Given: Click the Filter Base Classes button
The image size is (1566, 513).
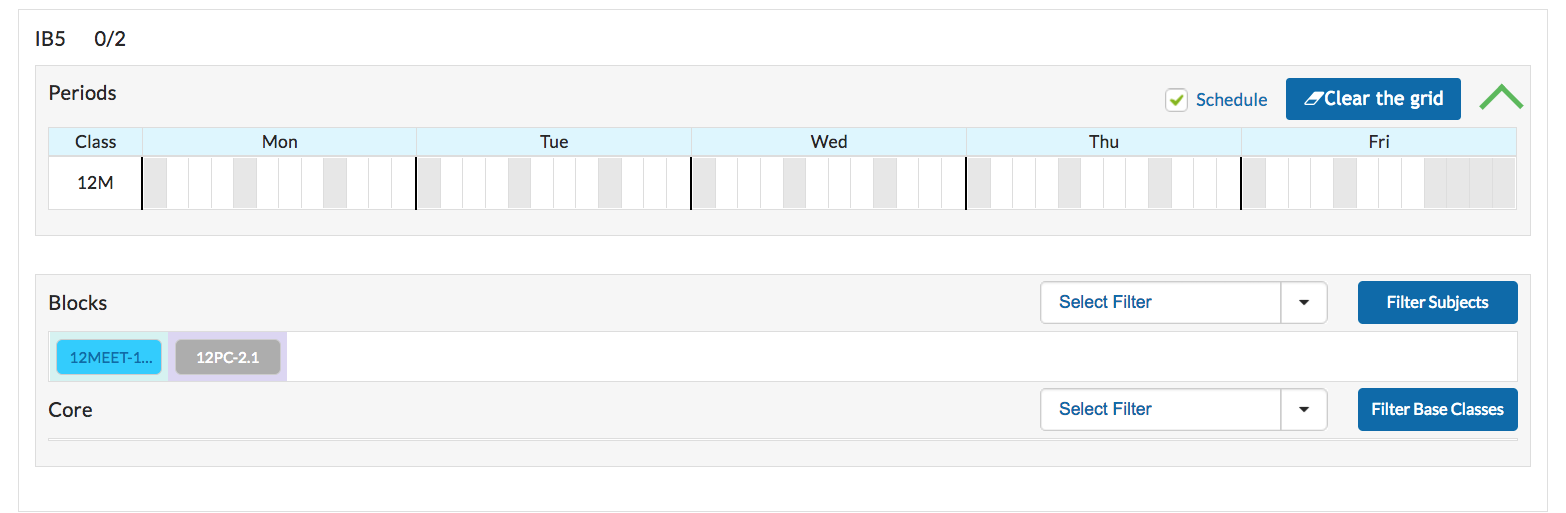Looking at the screenshot, I should point(1437,409).
